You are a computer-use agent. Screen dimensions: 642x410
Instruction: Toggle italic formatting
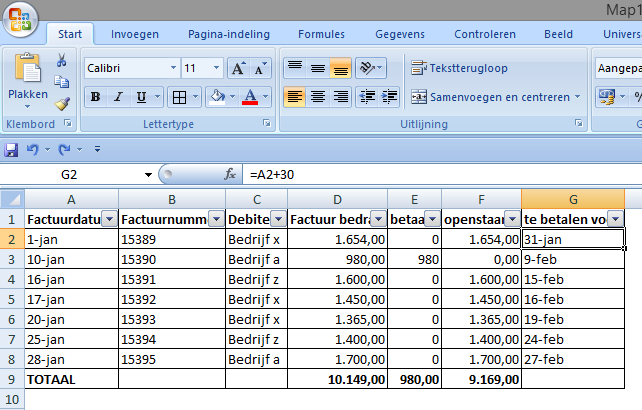[x=118, y=97]
